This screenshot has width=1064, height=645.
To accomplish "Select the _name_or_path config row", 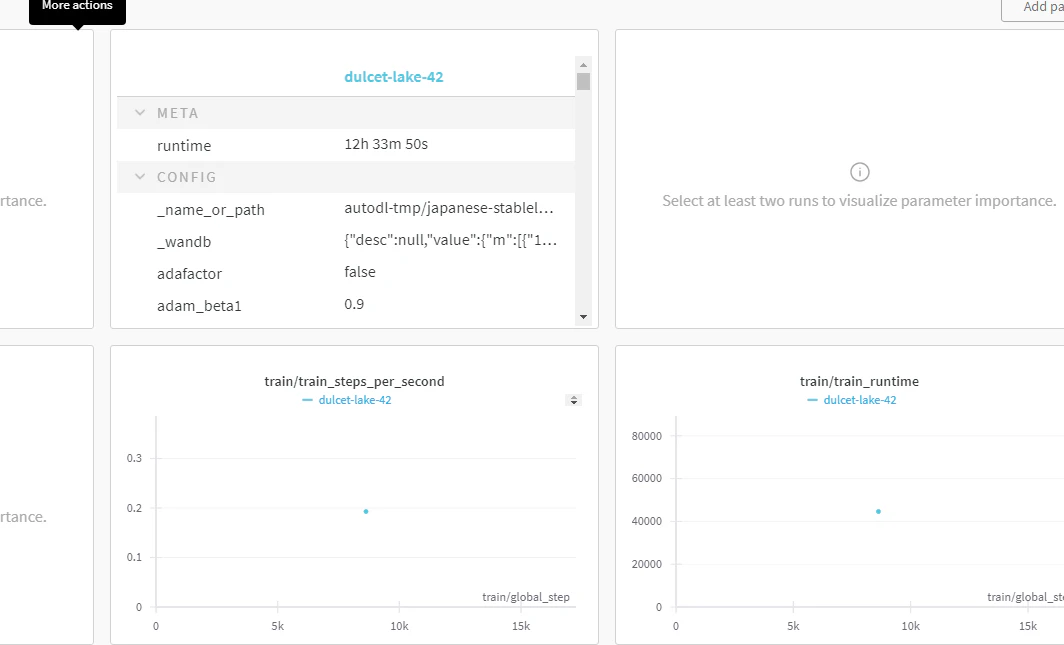I will 346,209.
